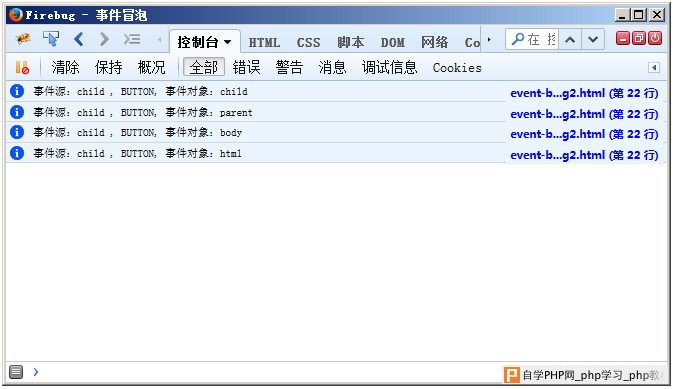
Task: Click info icon of the 'body' log row
Action: (x=17, y=132)
